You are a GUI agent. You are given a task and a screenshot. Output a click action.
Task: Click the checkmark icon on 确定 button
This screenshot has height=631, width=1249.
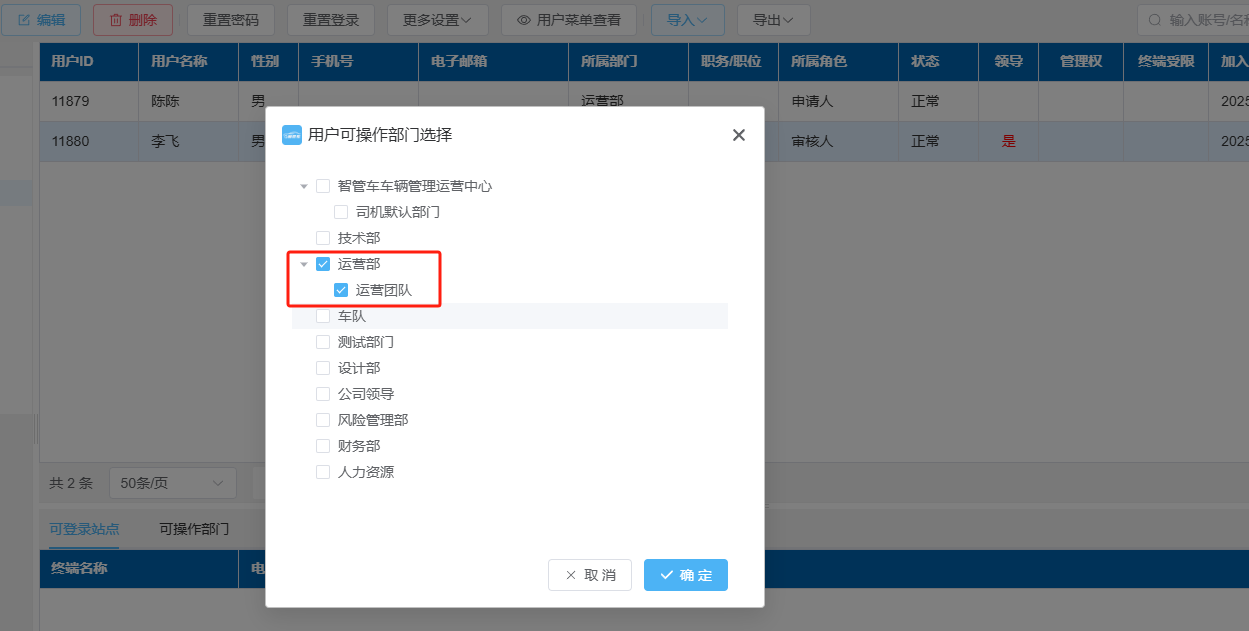point(667,575)
